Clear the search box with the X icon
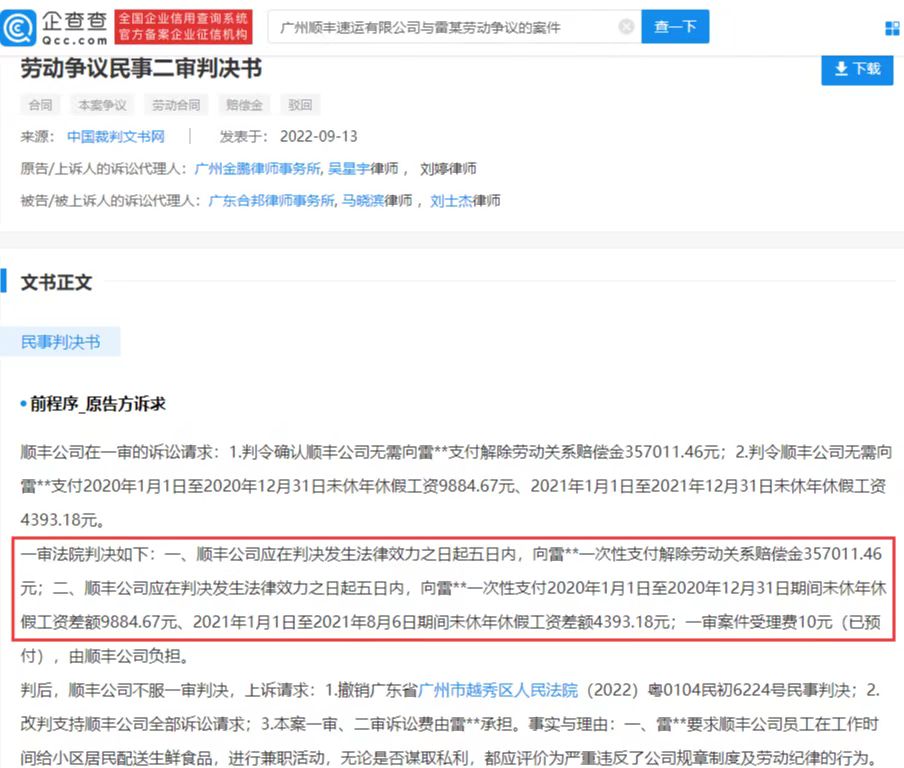Screen dimensions: 904x768 point(626,27)
